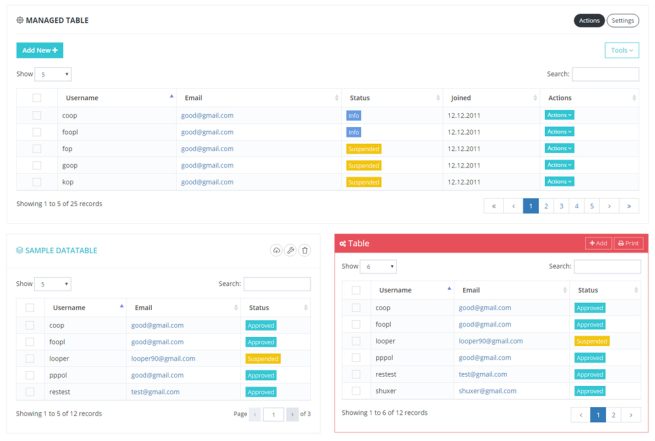Expand Actions dropdown for user fop

point(559,149)
